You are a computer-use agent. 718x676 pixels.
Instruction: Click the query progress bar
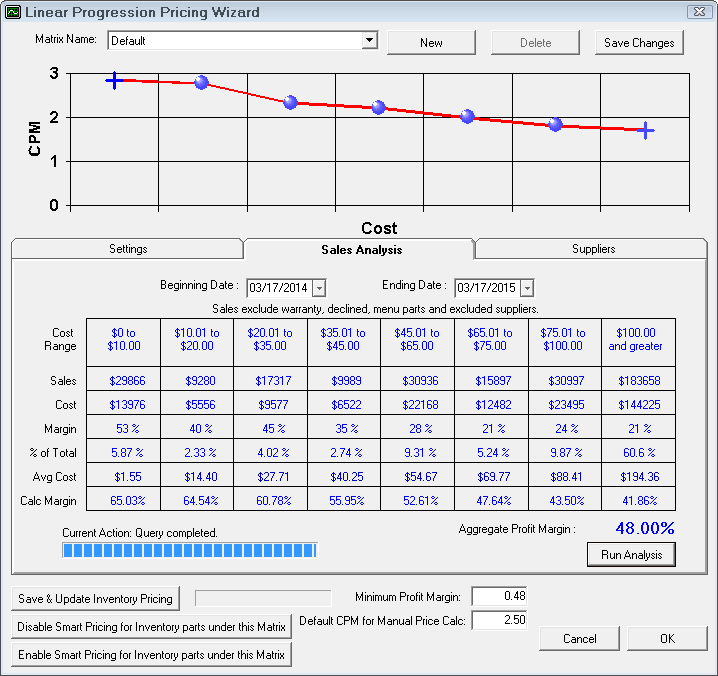coord(189,550)
